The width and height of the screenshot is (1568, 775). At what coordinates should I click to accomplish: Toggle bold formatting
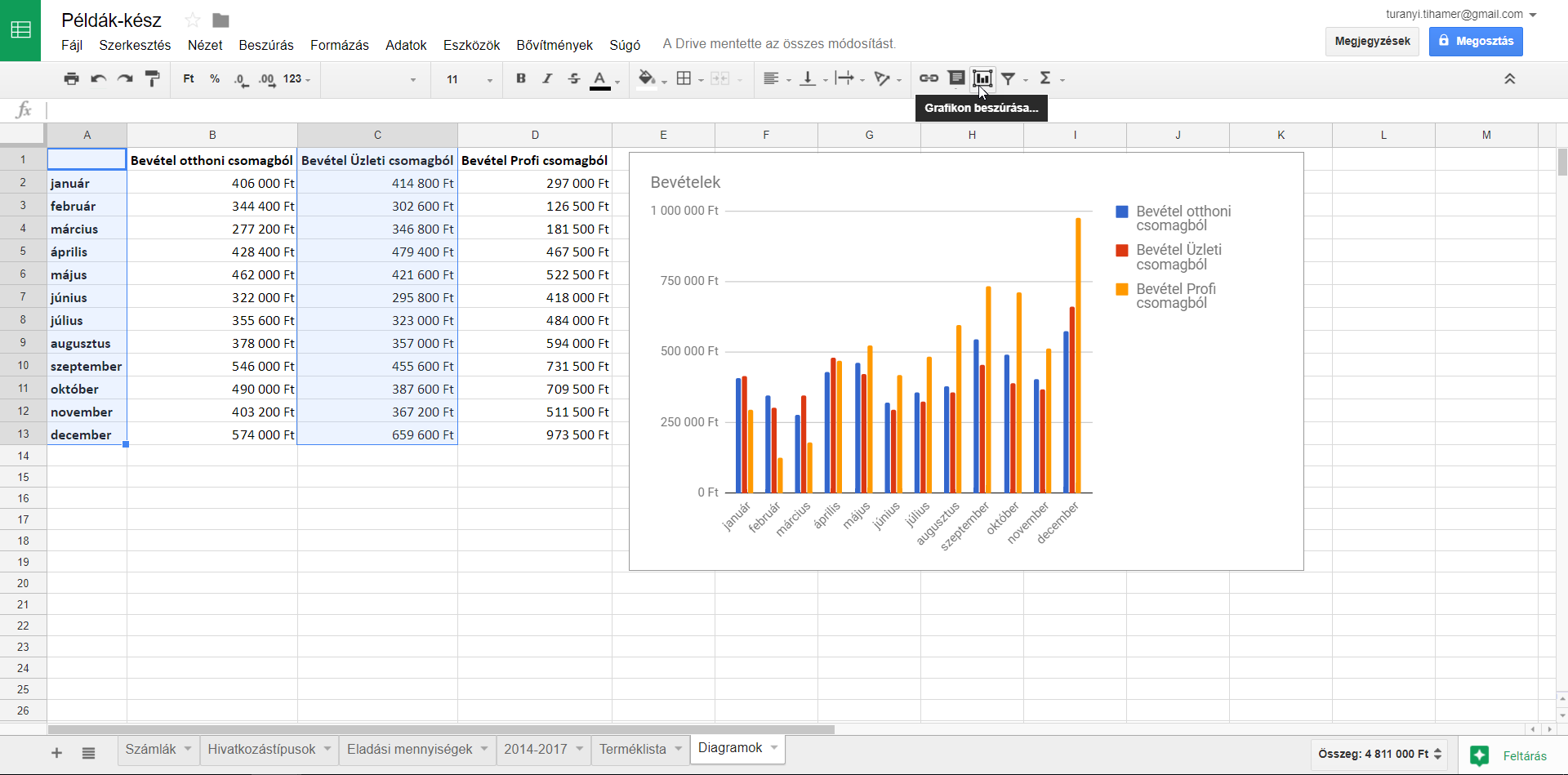click(521, 78)
